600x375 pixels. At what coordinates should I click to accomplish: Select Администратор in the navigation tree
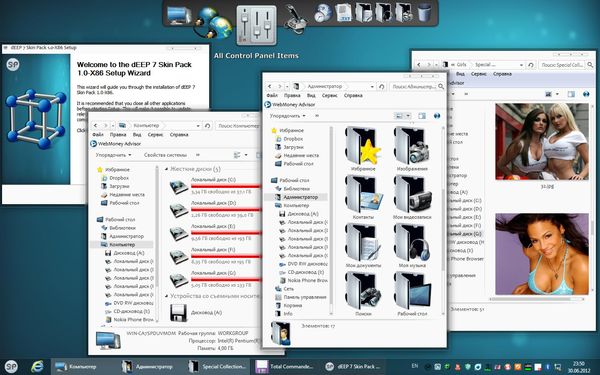[300, 197]
